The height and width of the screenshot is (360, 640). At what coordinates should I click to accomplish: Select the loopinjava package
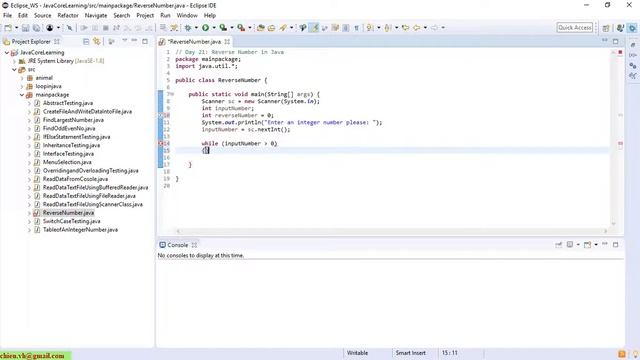coord(48,87)
